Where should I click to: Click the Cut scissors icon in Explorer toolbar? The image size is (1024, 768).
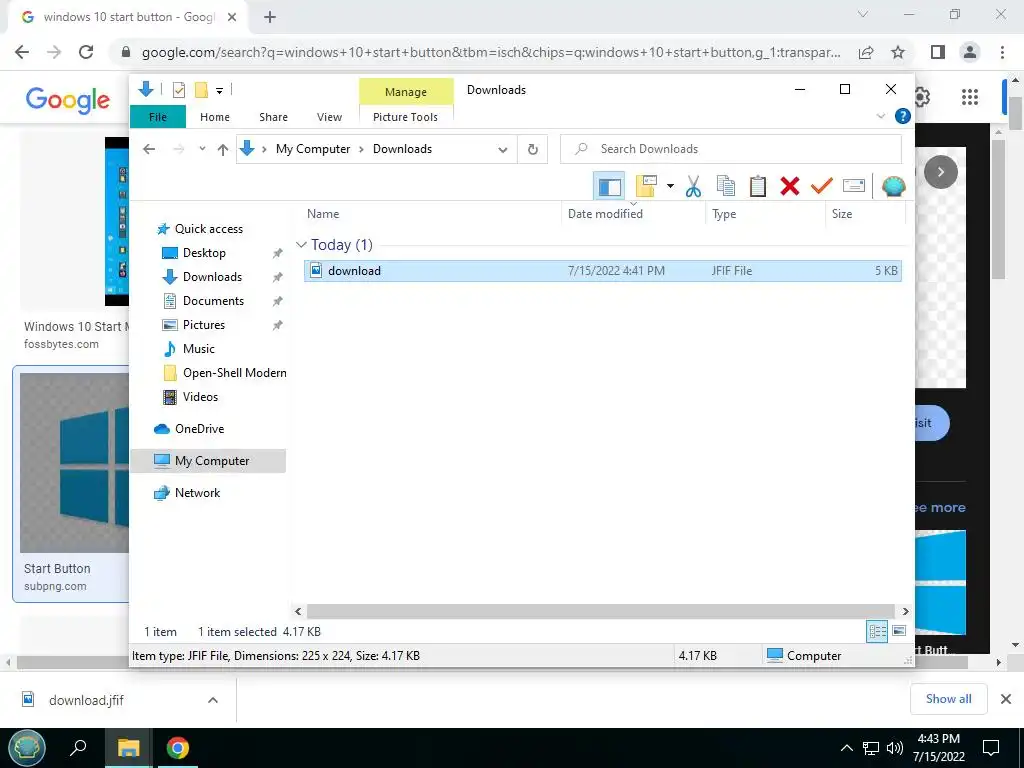point(693,186)
